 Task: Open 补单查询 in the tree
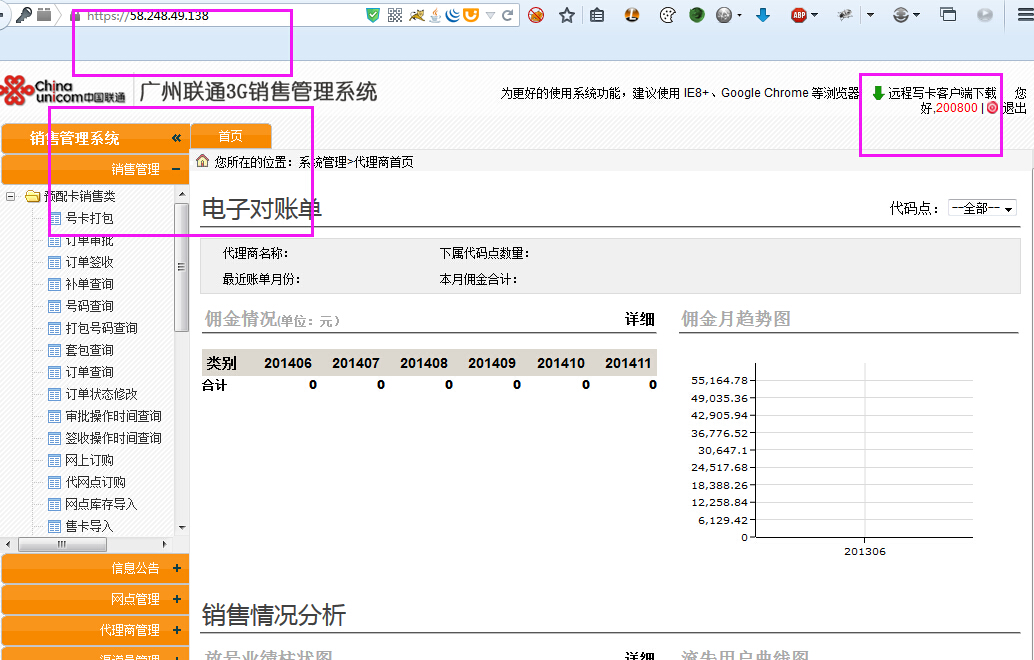point(89,284)
